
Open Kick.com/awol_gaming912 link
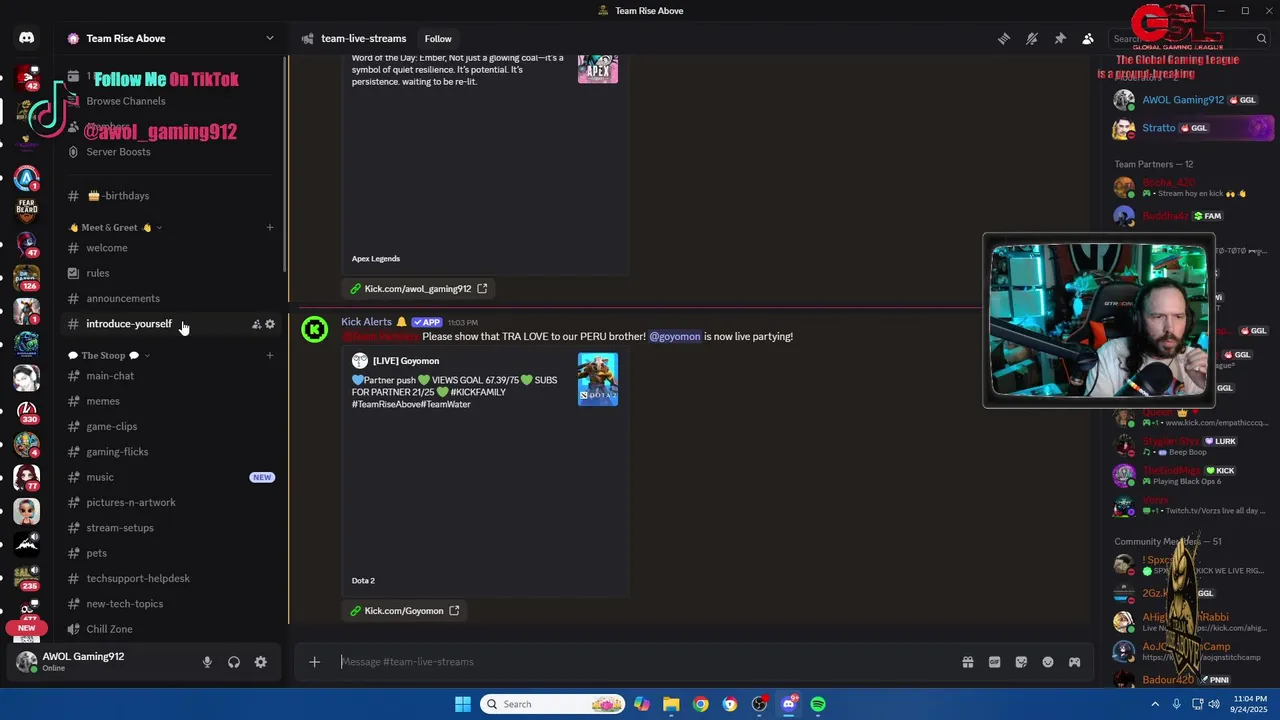coord(418,289)
